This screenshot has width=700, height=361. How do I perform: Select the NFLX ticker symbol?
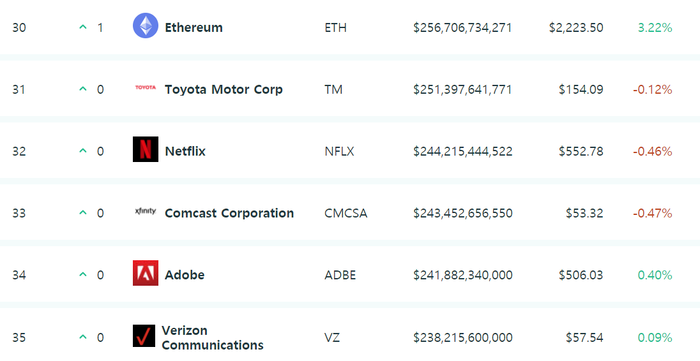click(339, 152)
